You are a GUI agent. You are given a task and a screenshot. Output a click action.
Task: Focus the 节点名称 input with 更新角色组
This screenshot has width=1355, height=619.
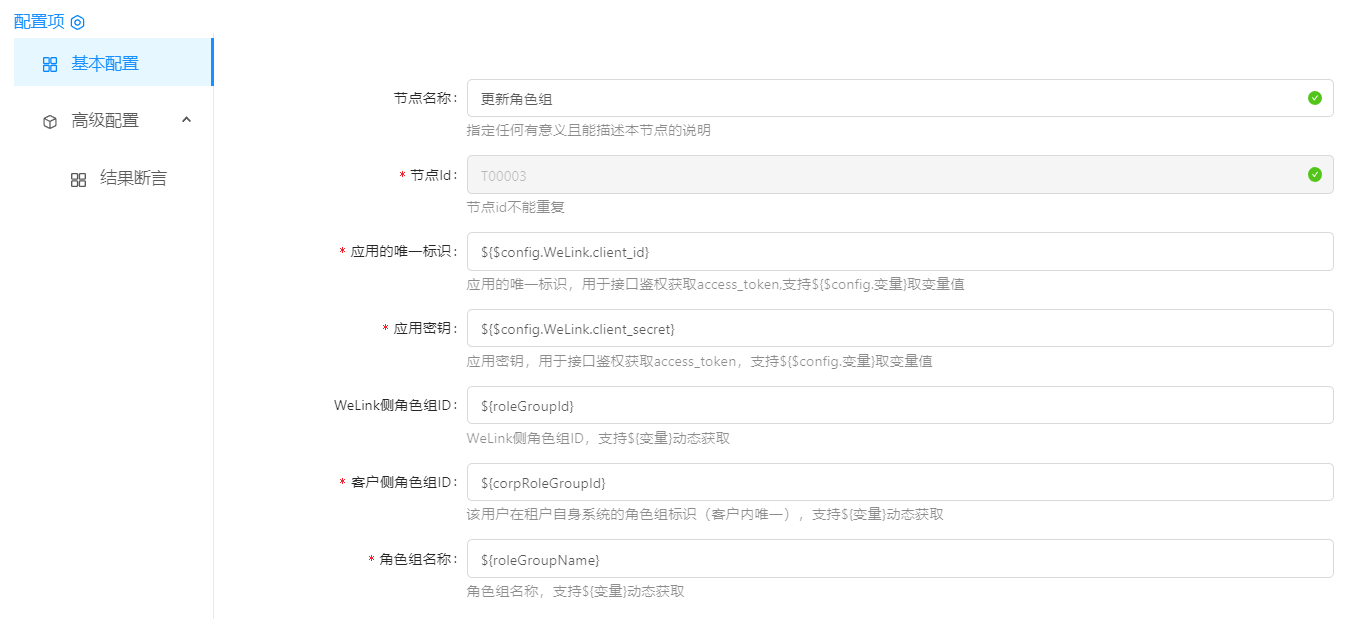[880, 98]
